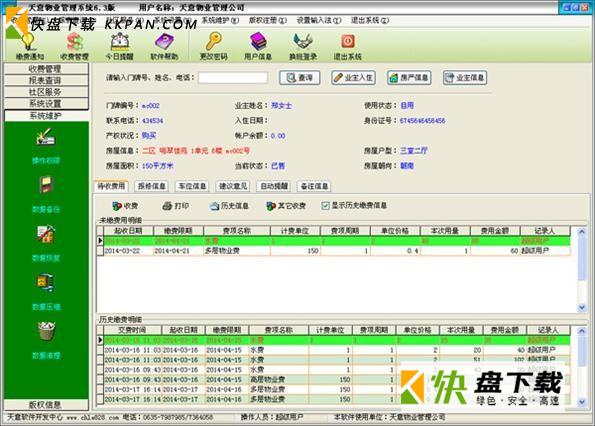Click the 三室二厅 house type link
This screenshot has width=595, height=426.
click(414, 151)
